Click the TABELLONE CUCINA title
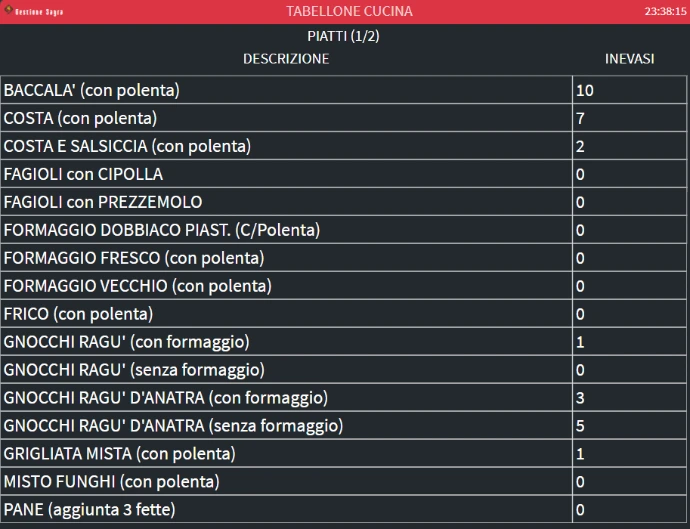Image resolution: width=690 pixels, height=529 pixels. [349, 11]
